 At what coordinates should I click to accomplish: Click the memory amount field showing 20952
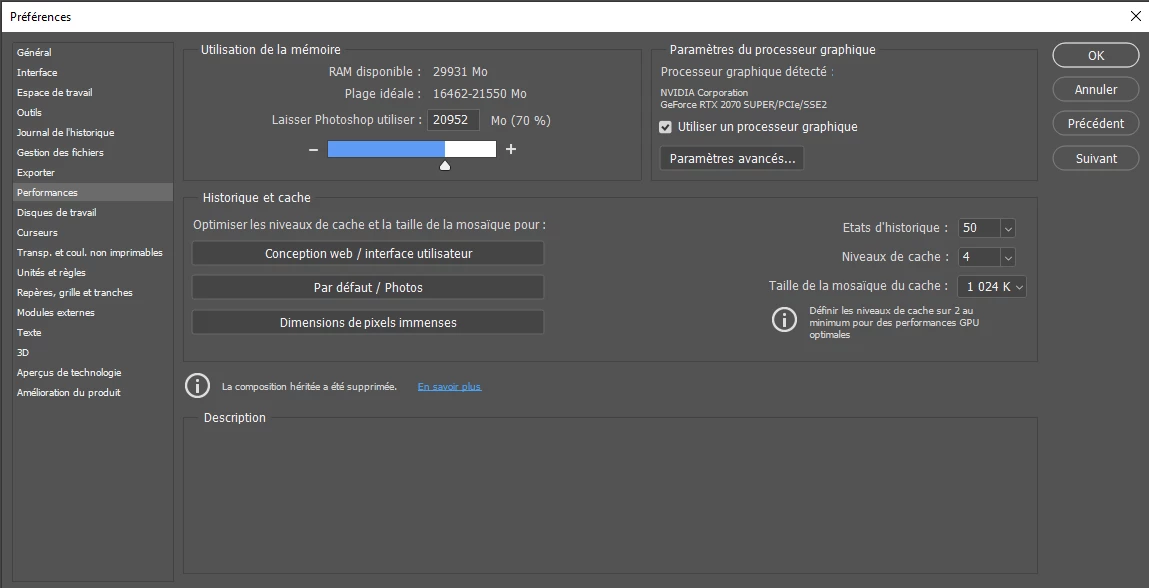(x=454, y=120)
